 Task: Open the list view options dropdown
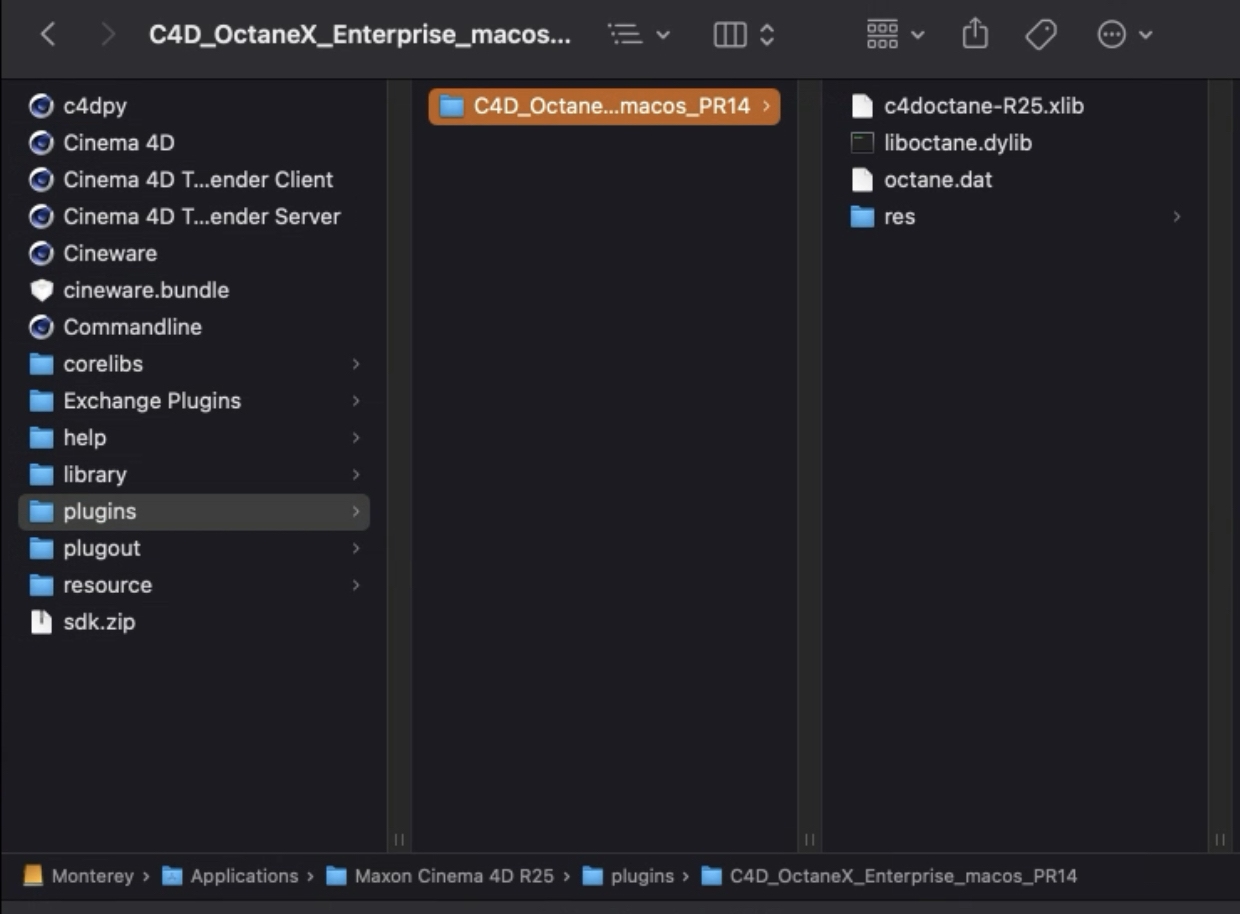pos(639,35)
